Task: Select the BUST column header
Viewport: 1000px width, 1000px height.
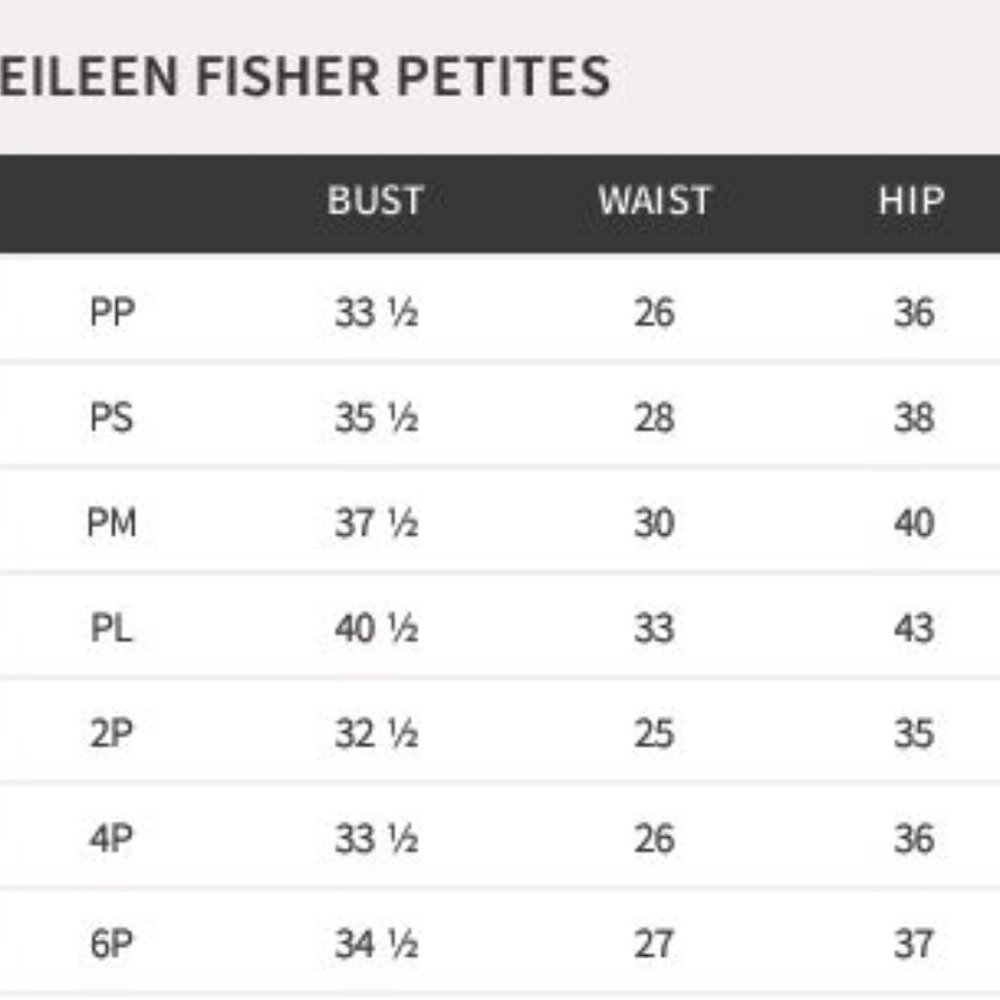Action: [375, 201]
